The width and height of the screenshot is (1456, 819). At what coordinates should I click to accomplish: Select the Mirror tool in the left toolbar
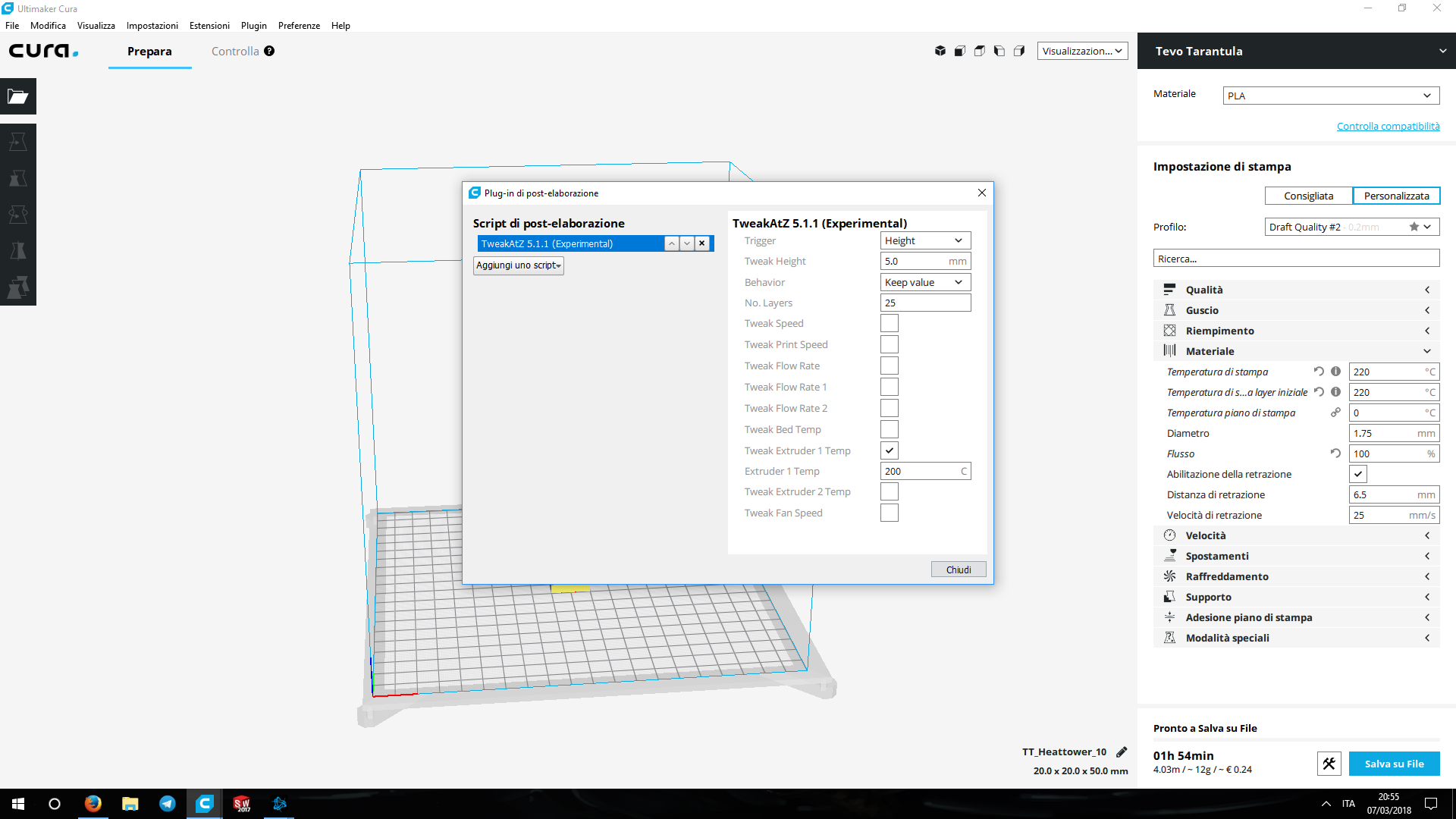[18, 250]
